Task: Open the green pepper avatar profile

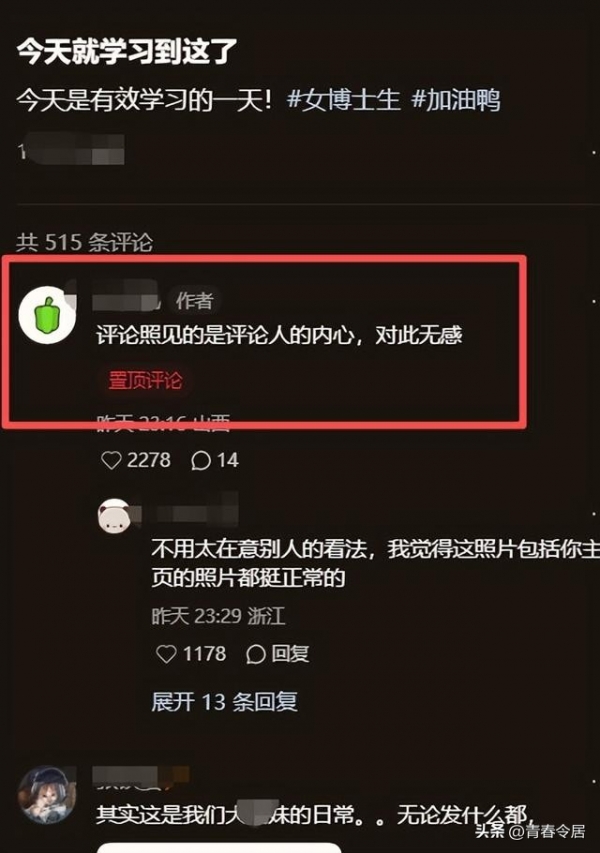Action: click(47, 315)
